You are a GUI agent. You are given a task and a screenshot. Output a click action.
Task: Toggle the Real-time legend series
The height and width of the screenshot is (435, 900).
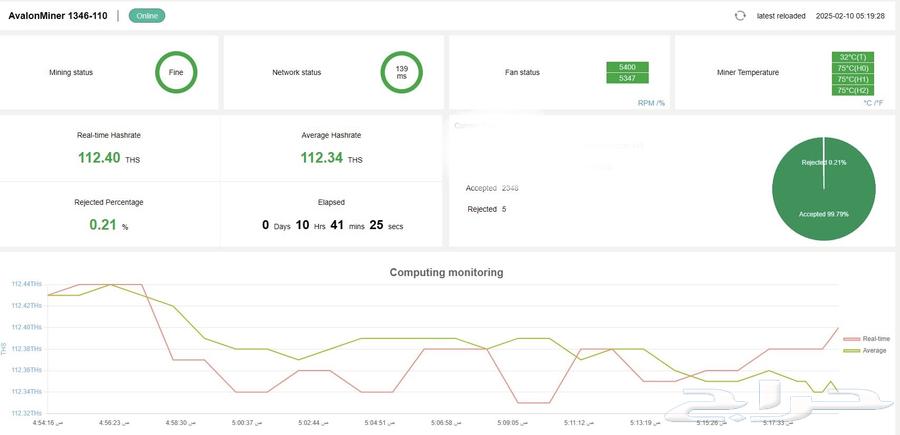pyautogui.click(x=867, y=339)
